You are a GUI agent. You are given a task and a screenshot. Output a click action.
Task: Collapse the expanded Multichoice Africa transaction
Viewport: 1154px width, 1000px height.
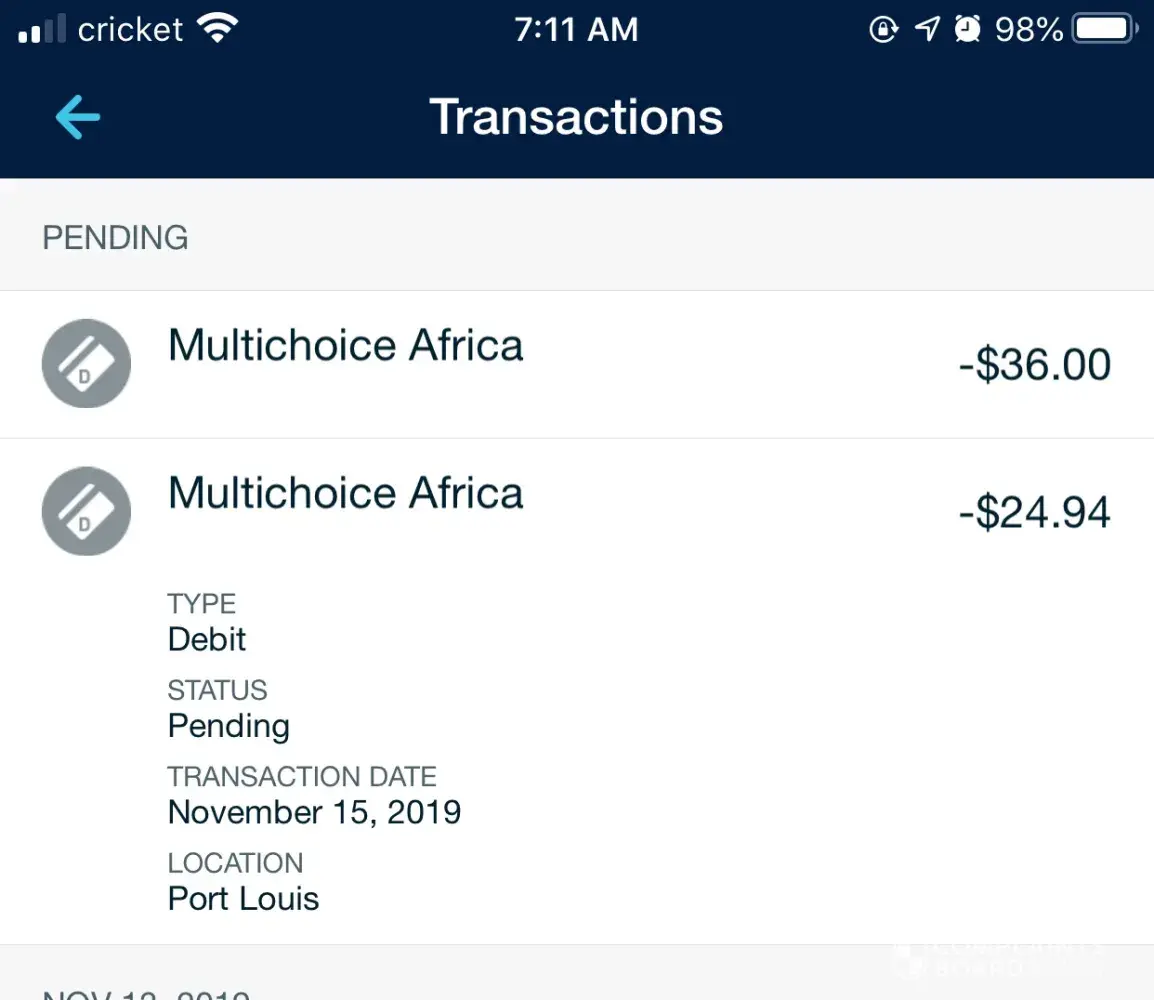pyautogui.click(x=346, y=494)
